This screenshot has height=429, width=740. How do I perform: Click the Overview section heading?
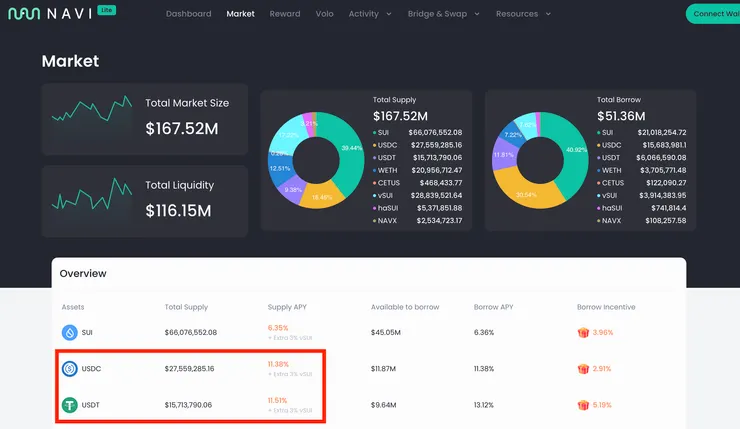pos(83,273)
